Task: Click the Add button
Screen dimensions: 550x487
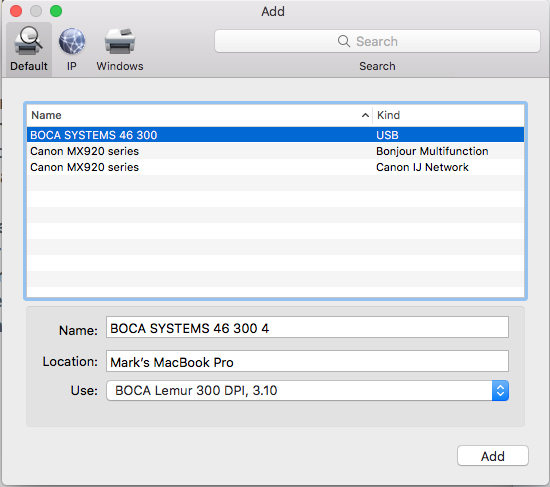Action: 493,456
